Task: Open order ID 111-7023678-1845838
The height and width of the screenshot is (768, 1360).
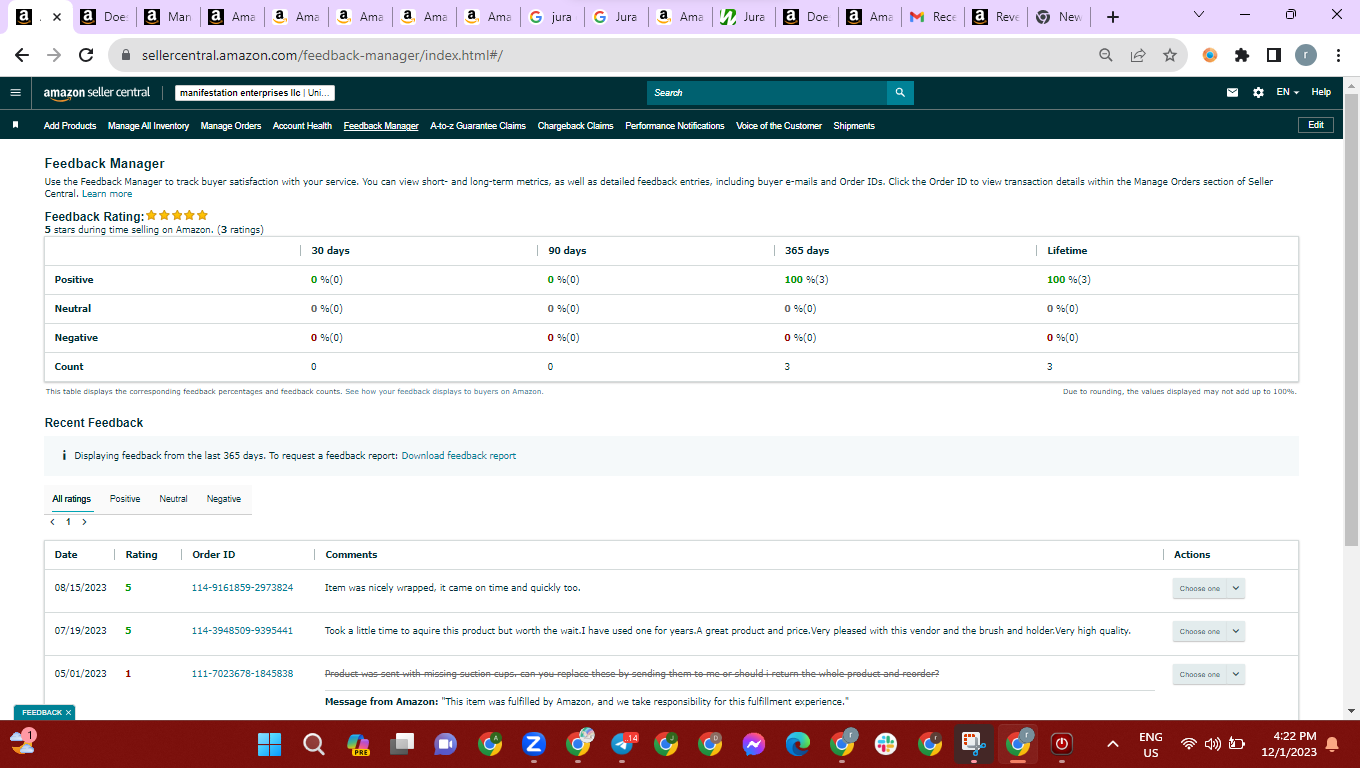Action: (242, 674)
